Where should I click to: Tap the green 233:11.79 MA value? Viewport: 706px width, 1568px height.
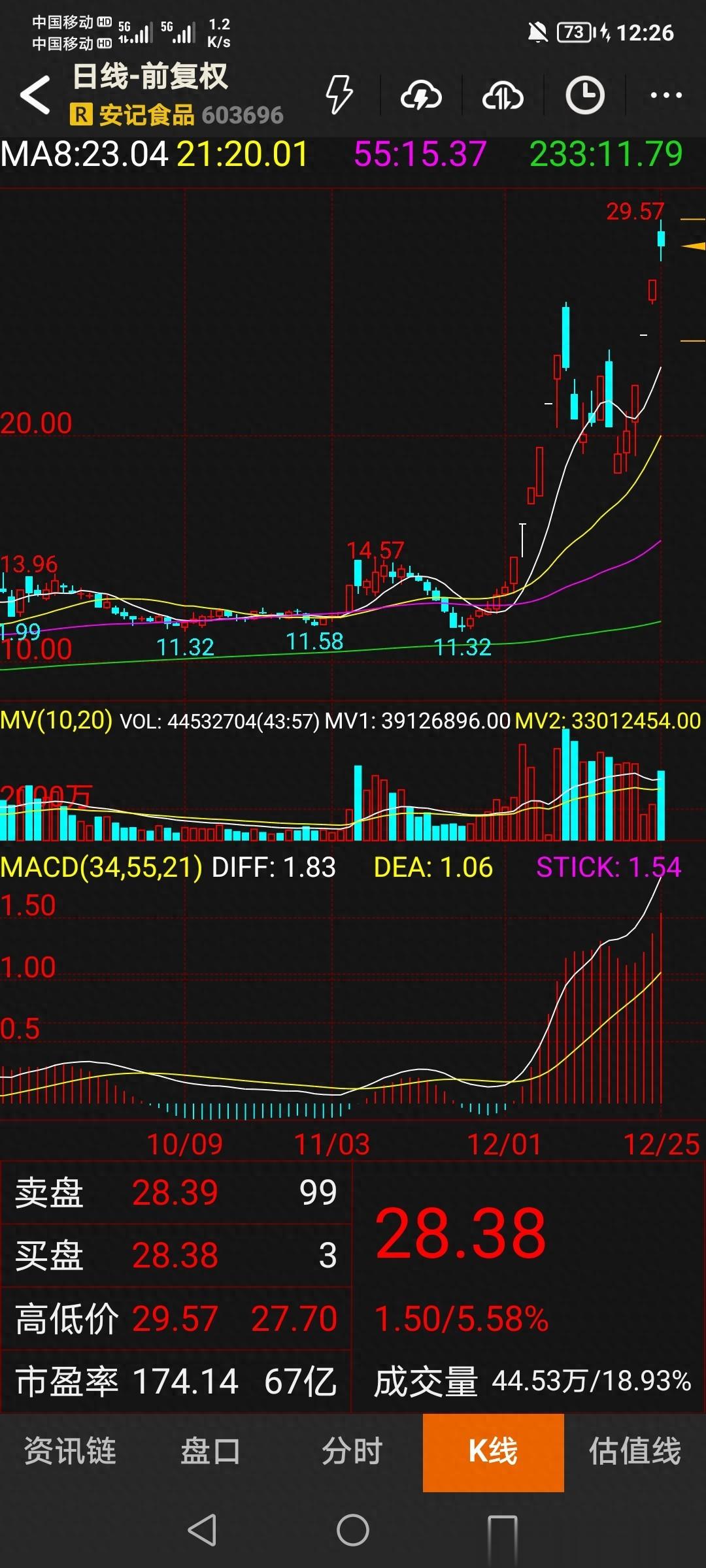(606, 155)
